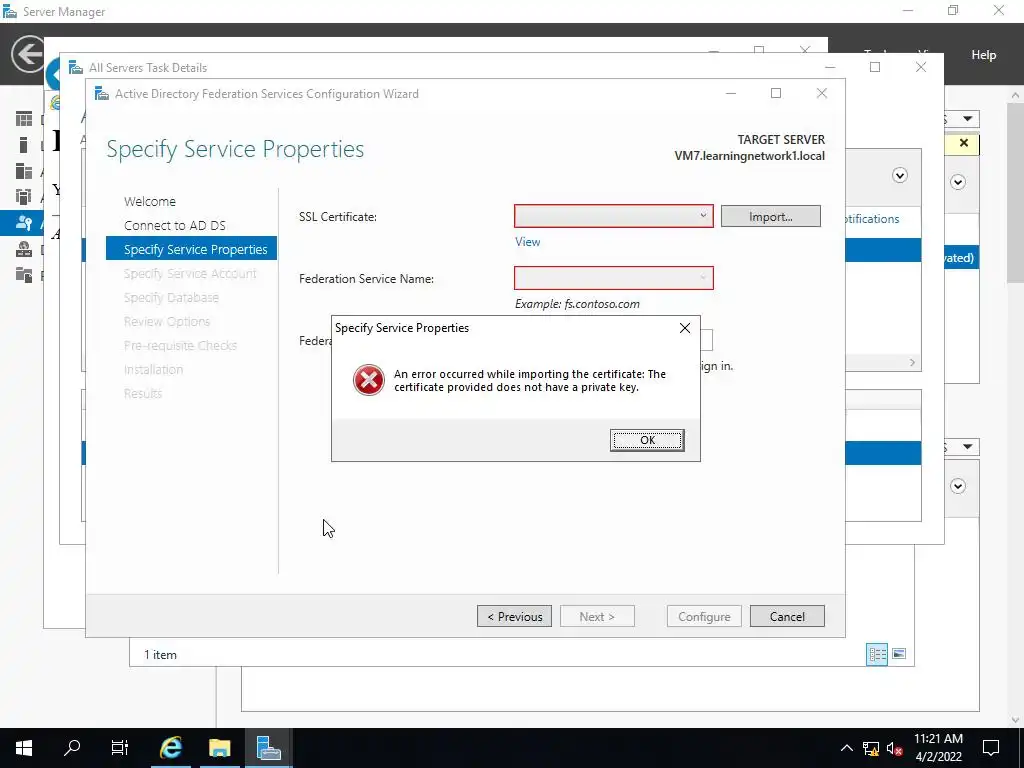Open AD DS icon in Server Manager sidebar
Viewport: 1024px width, 768px height.
click(x=24, y=197)
